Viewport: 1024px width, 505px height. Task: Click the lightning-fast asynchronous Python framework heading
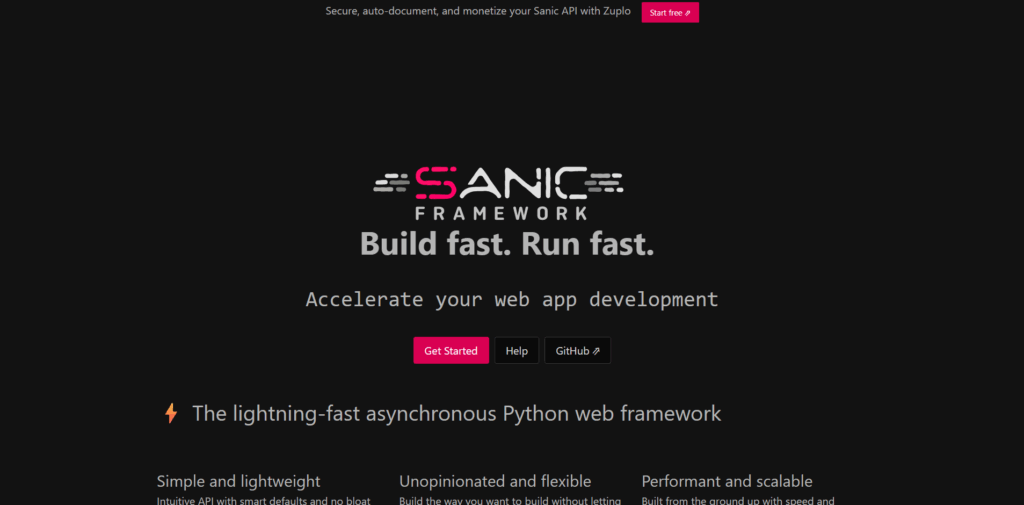(x=456, y=414)
